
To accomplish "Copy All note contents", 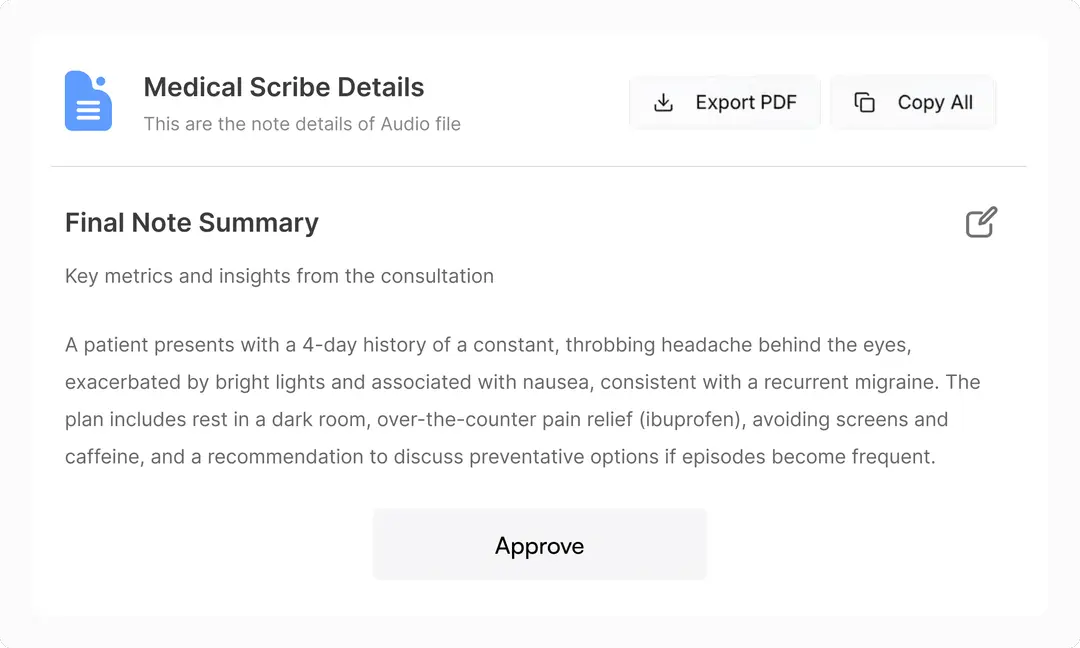I will [x=912, y=102].
